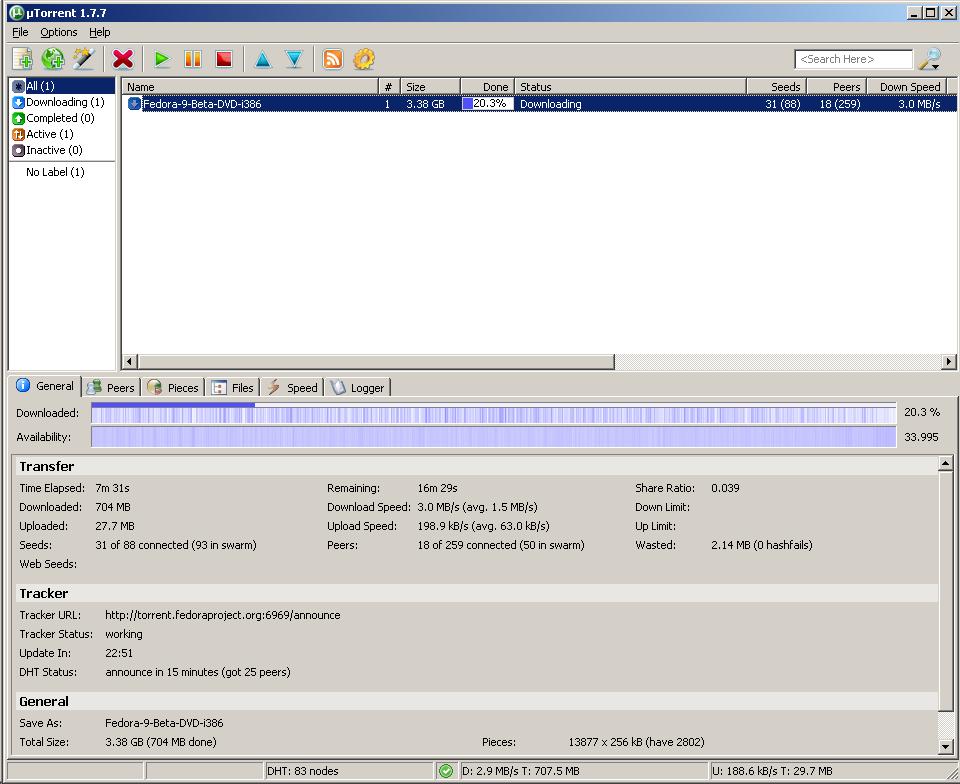This screenshot has width=960, height=784.
Task: Click the DHT: 83 nodes status field
Action: (349, 771)
